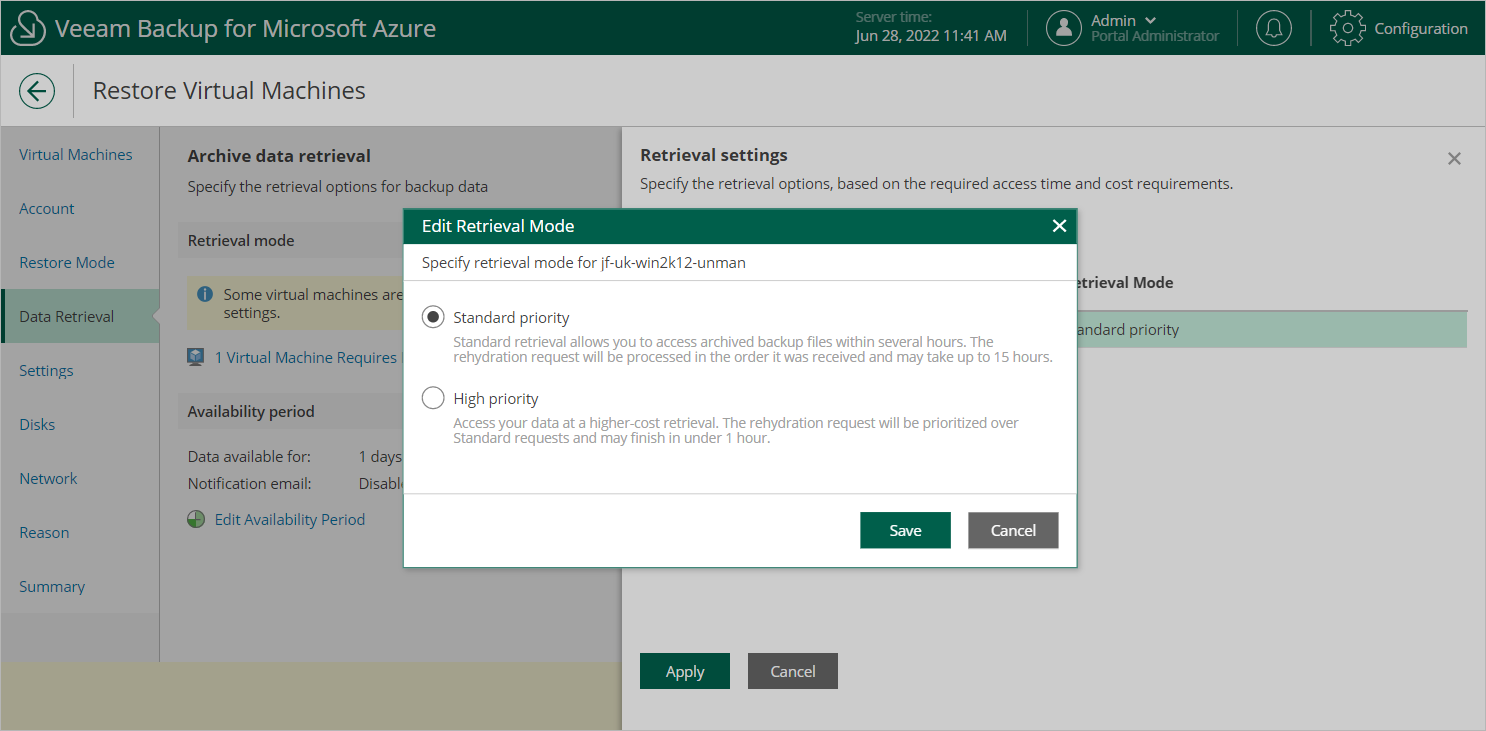
Task: Click the Veeam logo icon
Action: 27,28
